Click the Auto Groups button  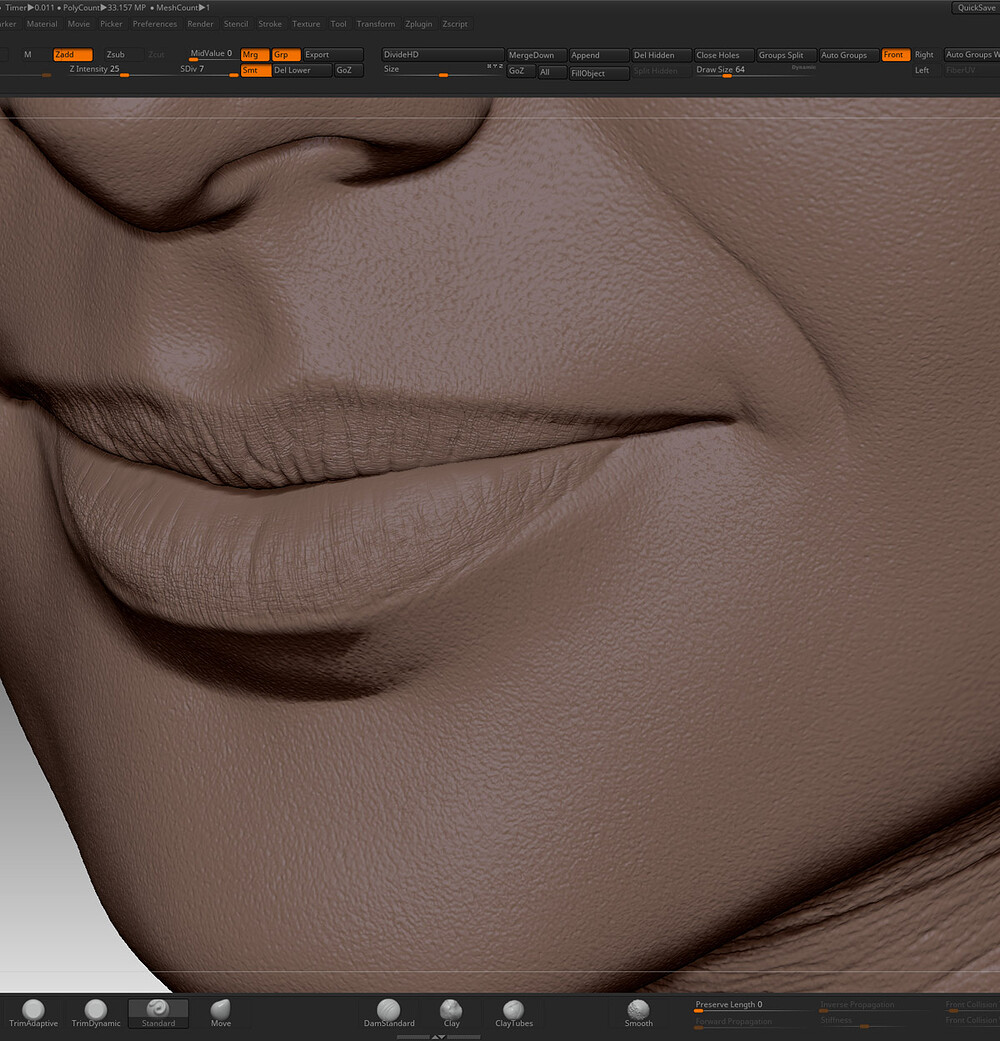849,55
